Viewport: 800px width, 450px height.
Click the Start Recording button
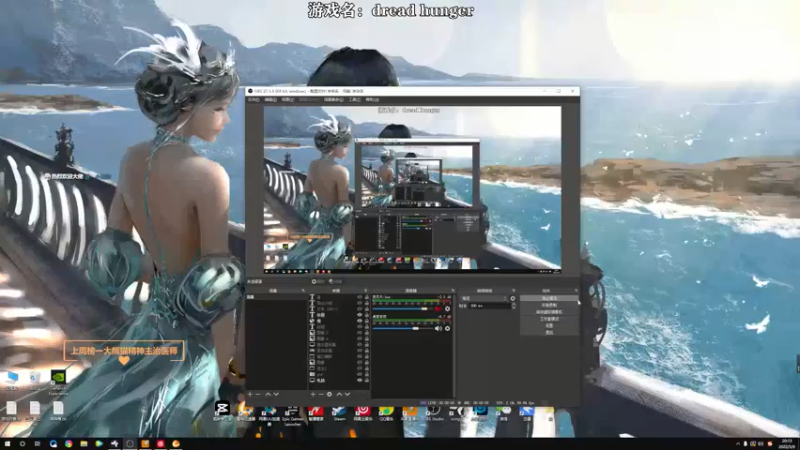point(549,305)
